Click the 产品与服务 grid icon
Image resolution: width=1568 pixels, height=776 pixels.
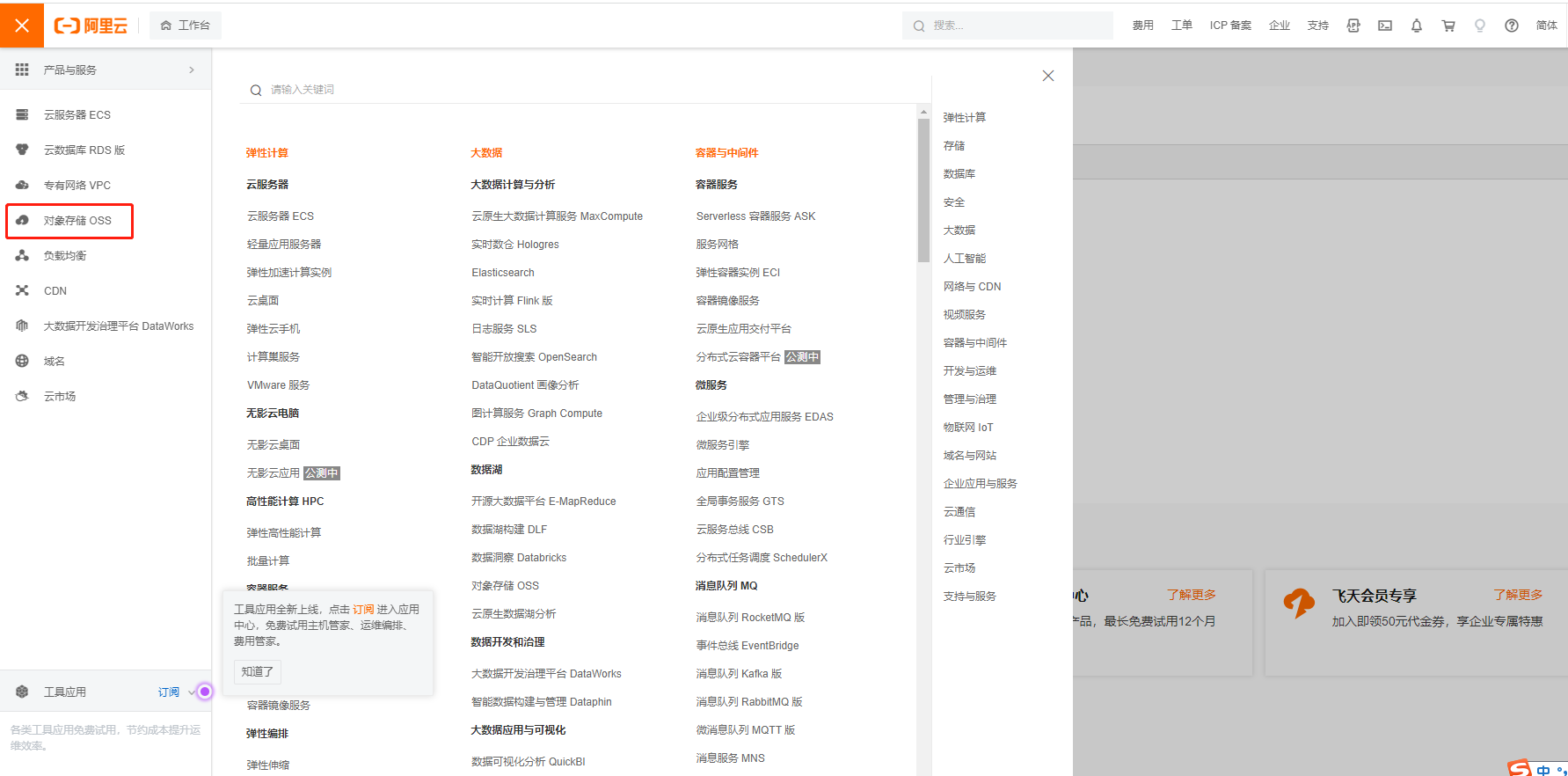click(22, 70)
